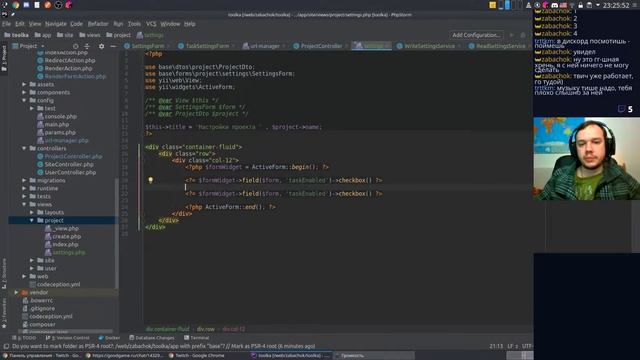
Task: Switch to the url-manager editor tab
Action: coord(264,46)
